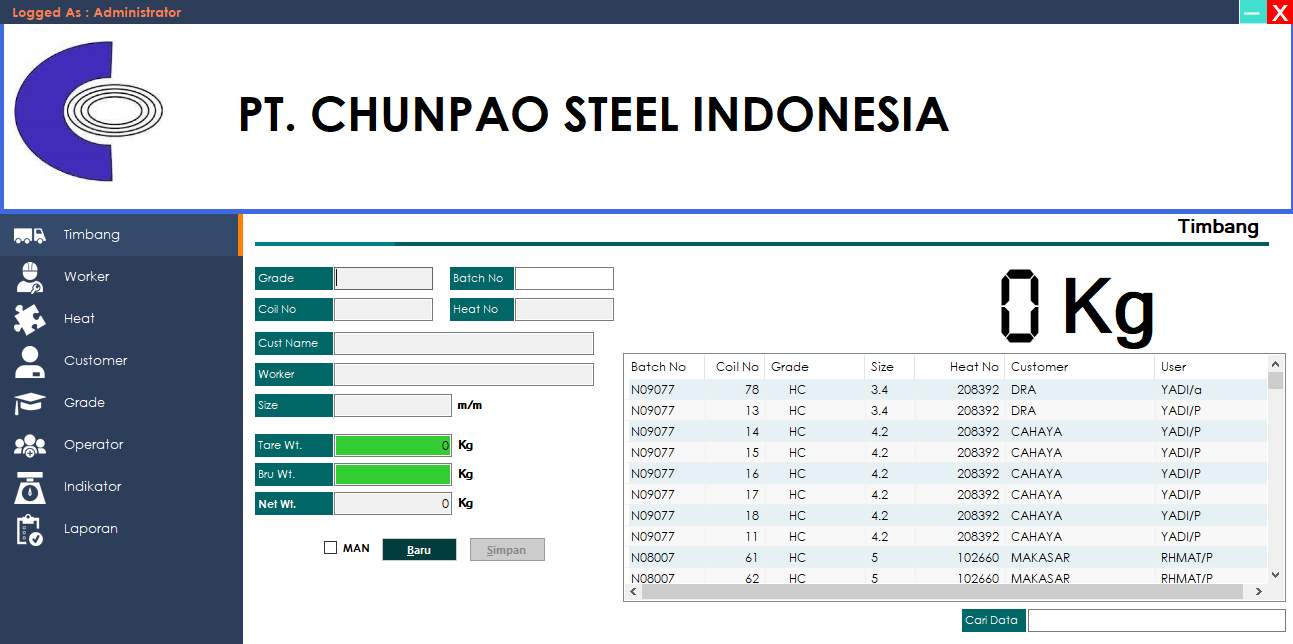
Task: Click the Baru button
Action: point(419,550)
